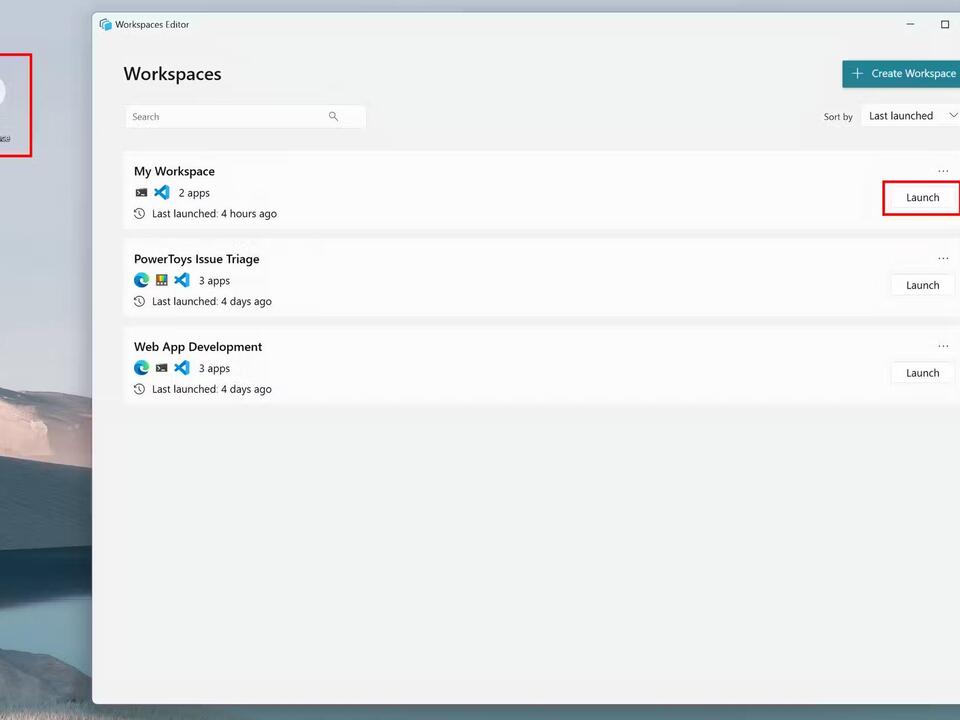
Task: Open the more options menu for My Workspace
Action: [943, 171]
